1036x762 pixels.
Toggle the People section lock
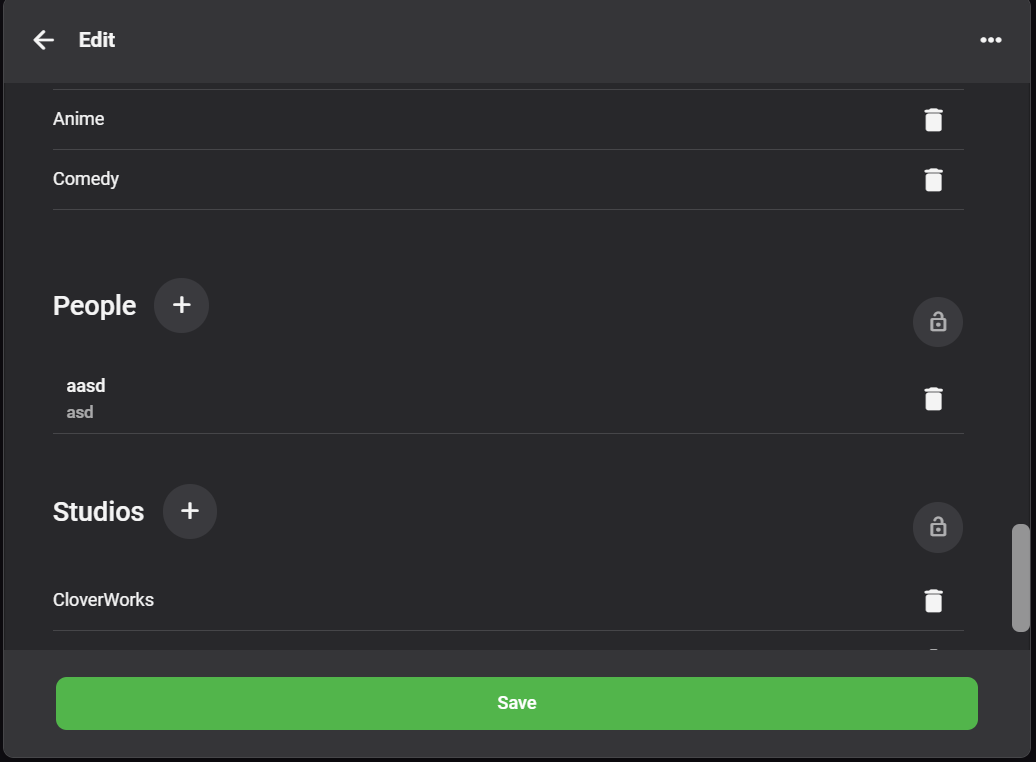[x=937, y=322]
